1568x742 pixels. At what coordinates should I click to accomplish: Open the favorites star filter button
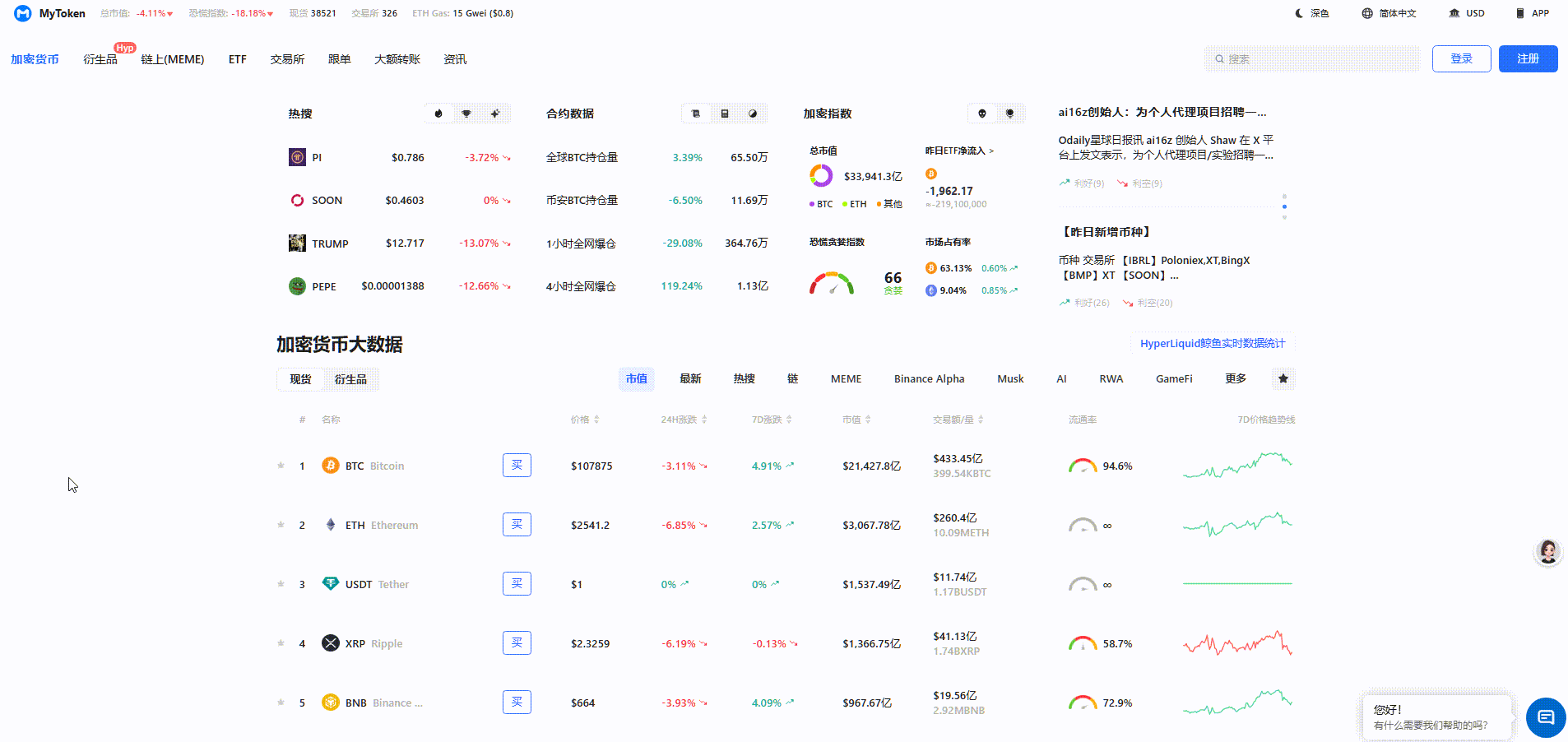coord(1283,378)
